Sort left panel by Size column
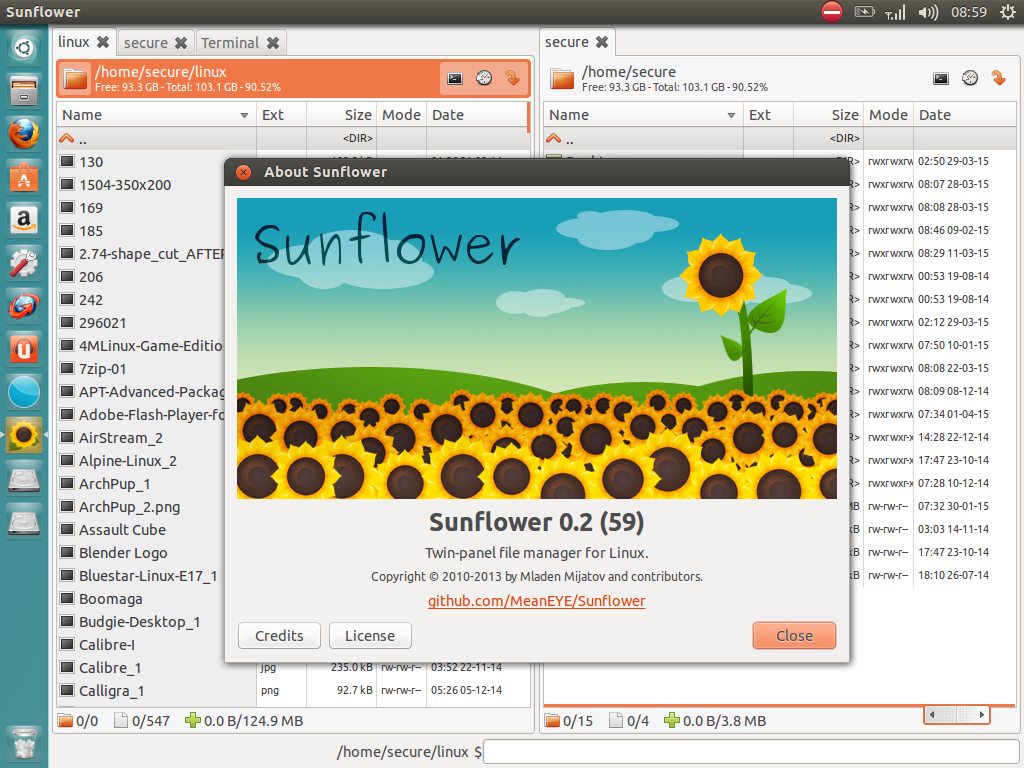The height and width of the screenshot is (768, 1024). click(x=341, y=115)
